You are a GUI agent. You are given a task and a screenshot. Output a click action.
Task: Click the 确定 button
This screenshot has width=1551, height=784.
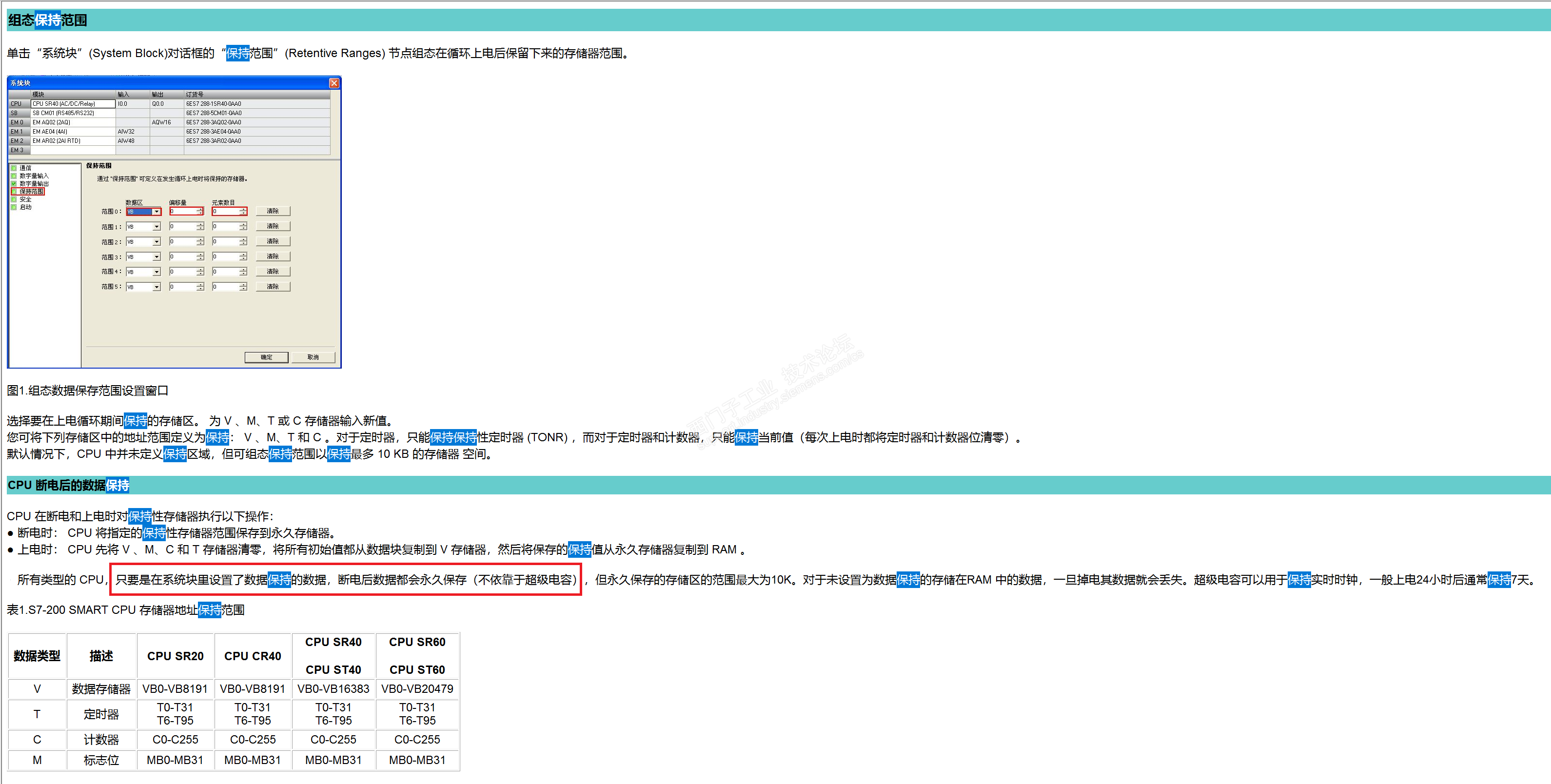point(266,357)
